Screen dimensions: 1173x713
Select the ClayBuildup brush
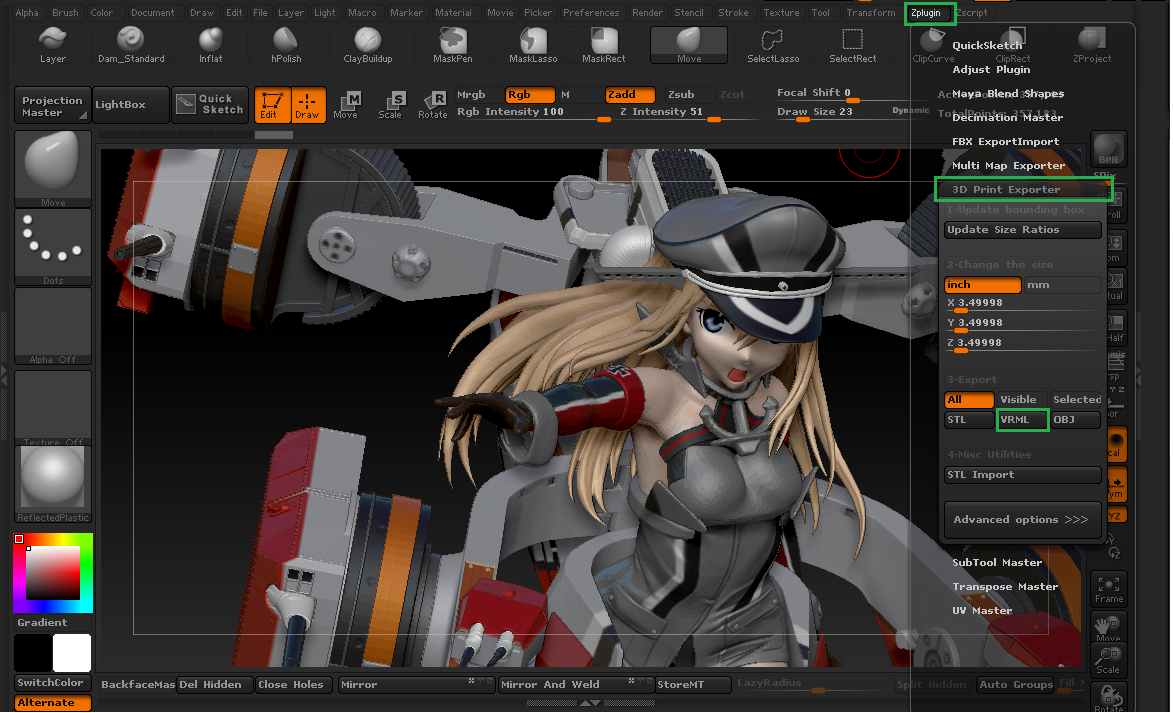tap(367, 40)
